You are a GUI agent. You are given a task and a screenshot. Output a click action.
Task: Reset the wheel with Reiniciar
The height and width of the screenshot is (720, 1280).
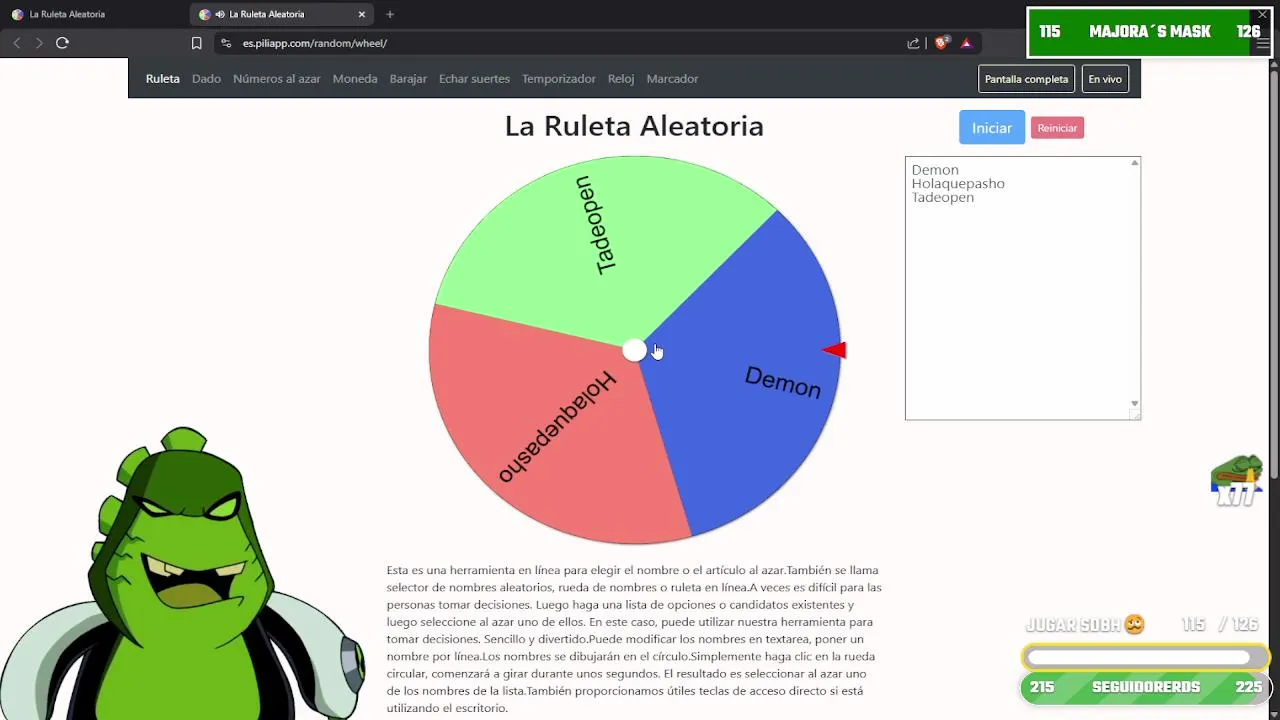coord(1057,128)
